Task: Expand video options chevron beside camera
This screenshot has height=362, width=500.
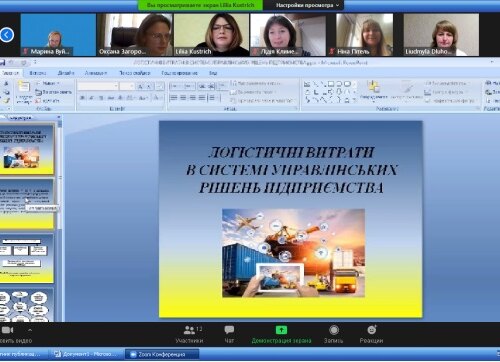Action: coord(30,330)
